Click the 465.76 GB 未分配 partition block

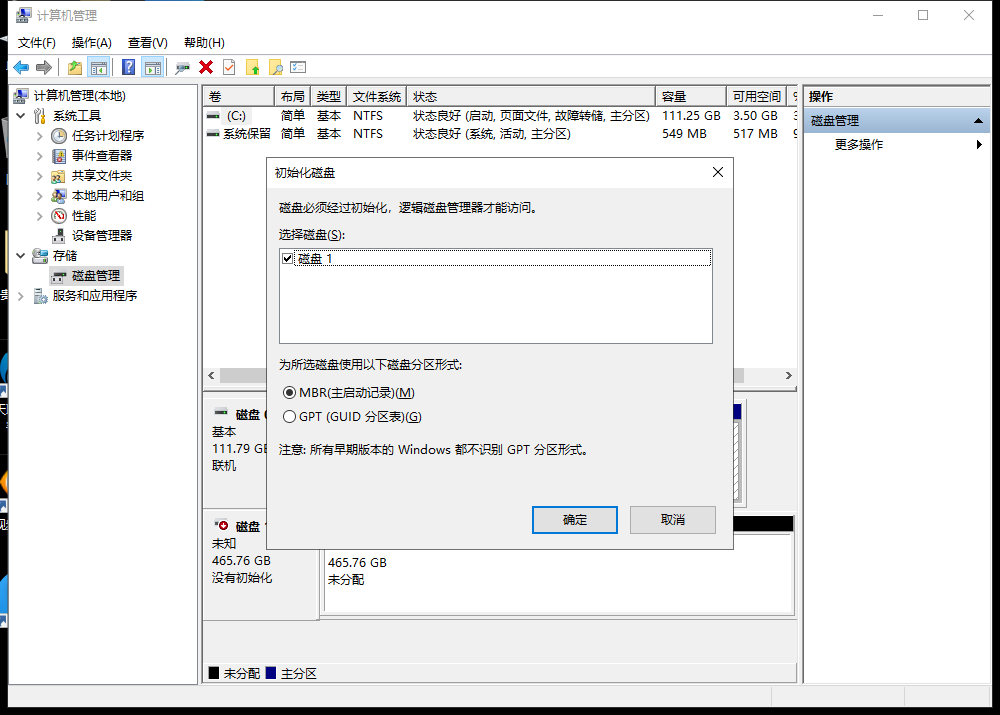(x=559, y=573)
